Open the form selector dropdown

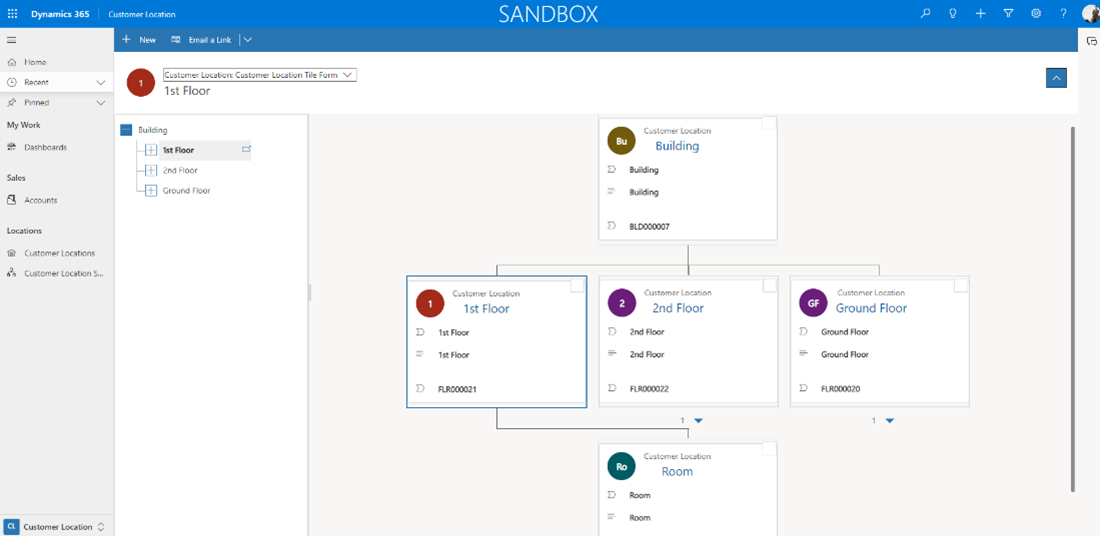coord(260,75)
